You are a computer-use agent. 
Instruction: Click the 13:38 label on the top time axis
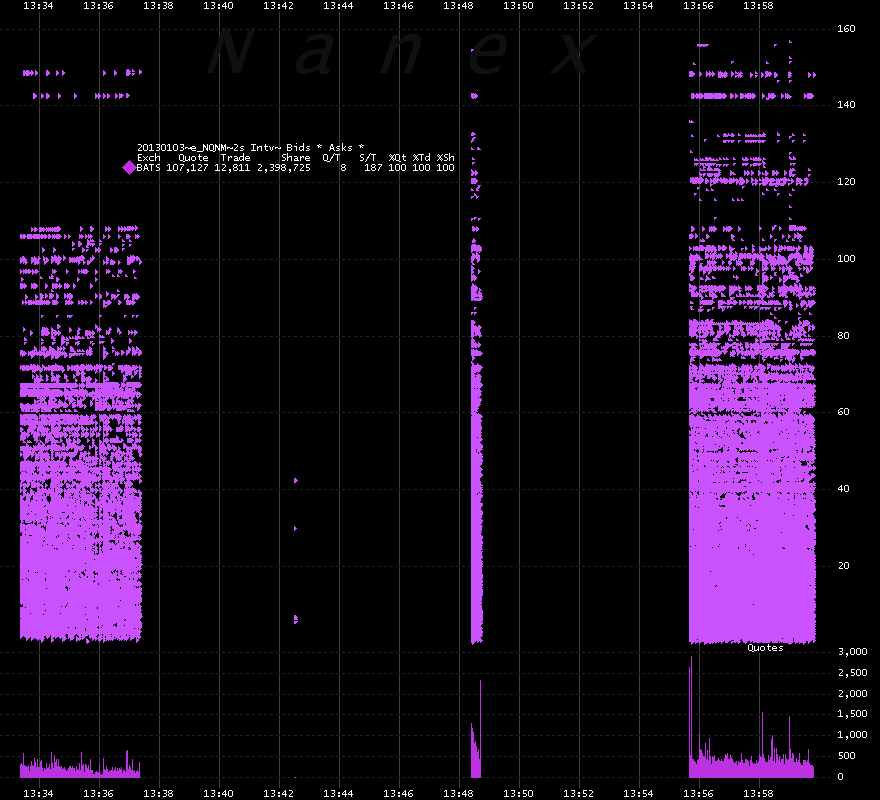pos(158,6)
